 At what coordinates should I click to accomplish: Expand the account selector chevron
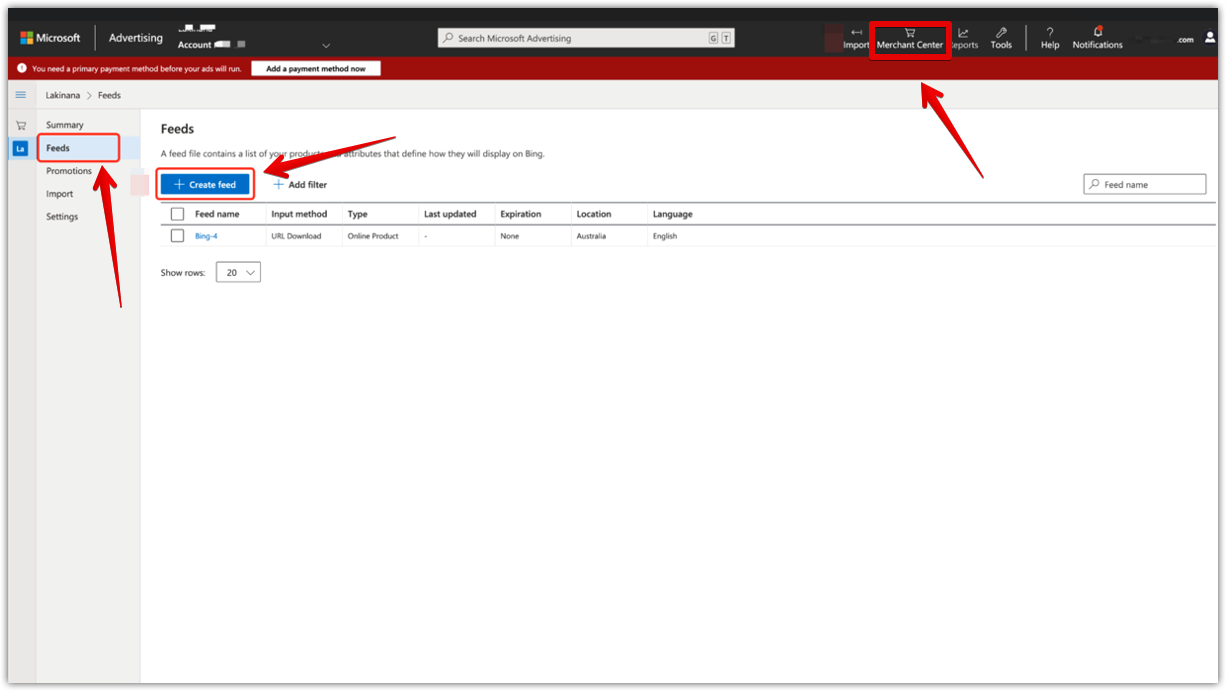[x=326, y=45]
